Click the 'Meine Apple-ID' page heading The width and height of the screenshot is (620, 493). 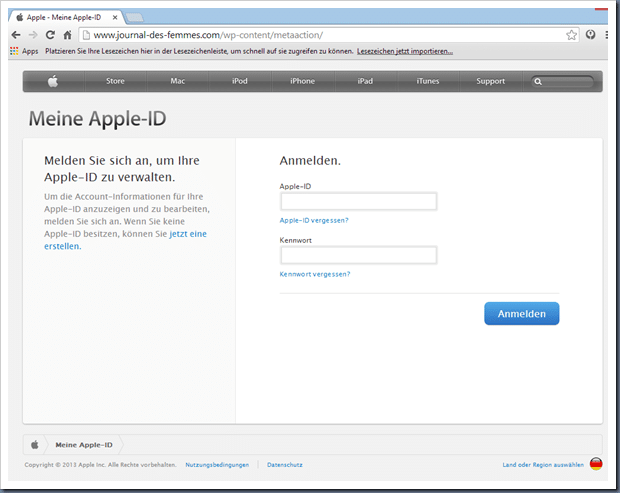[97, 118]
